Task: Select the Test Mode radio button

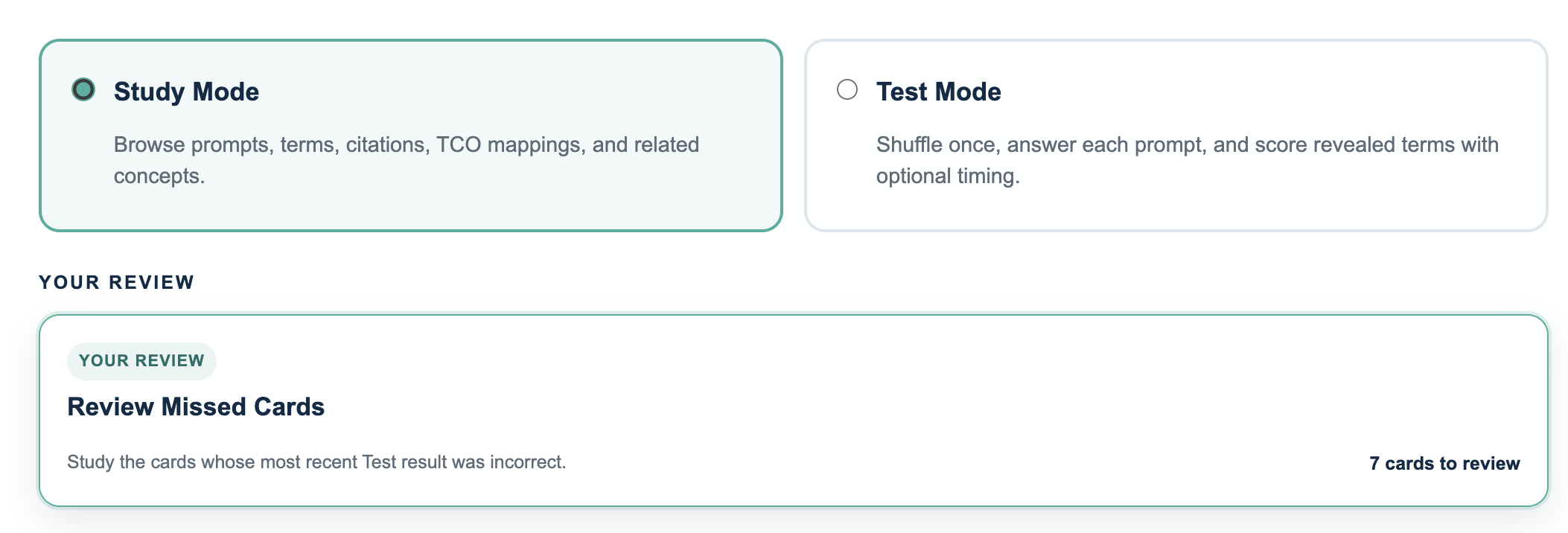Action: point(847,90)
